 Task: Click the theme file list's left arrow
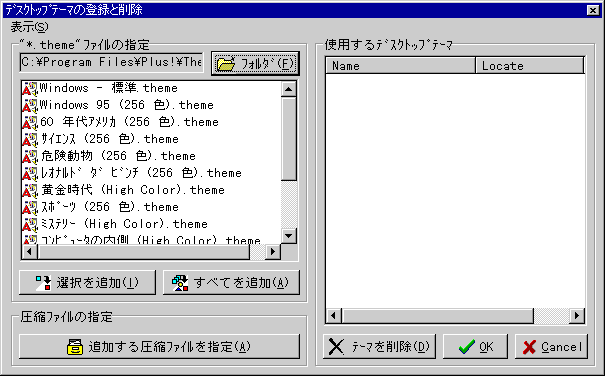click(29, 252)
